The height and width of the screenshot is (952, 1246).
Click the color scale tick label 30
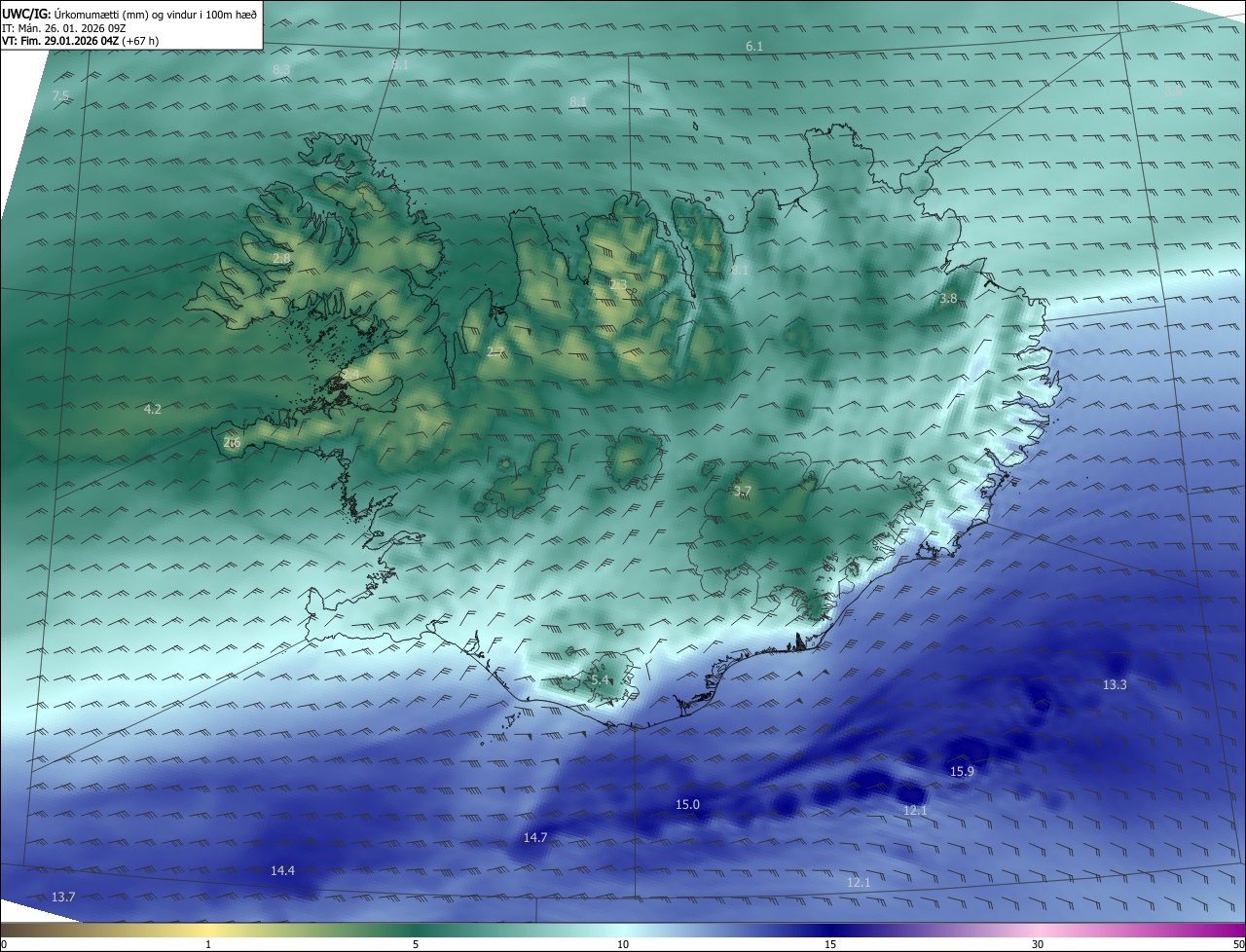(x=1038, y=944)
